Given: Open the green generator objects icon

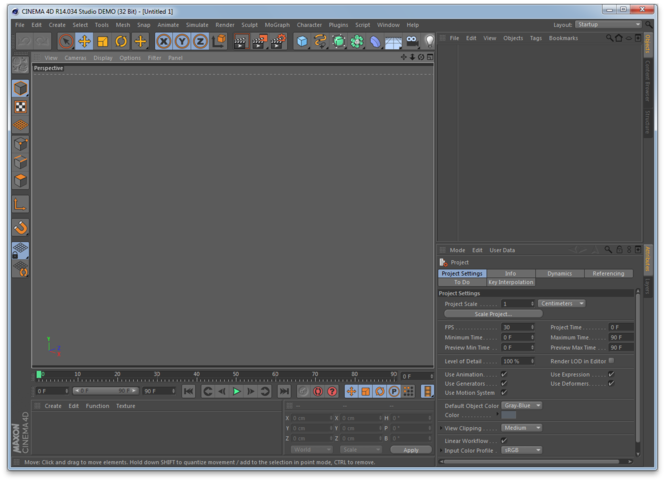Looking at the screenshot, I should (339, 41).
